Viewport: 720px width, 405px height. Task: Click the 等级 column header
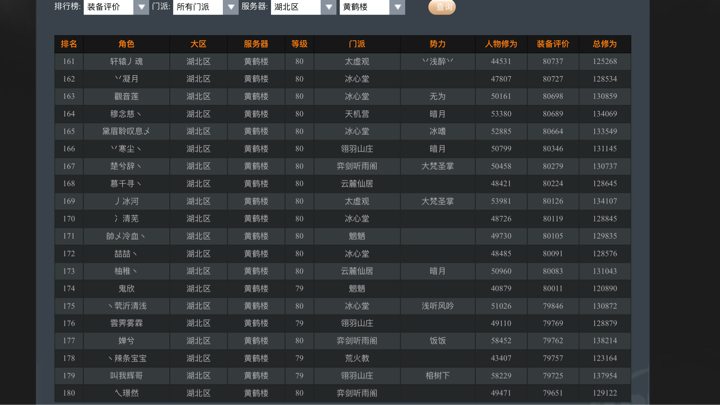tap(299, 44)
